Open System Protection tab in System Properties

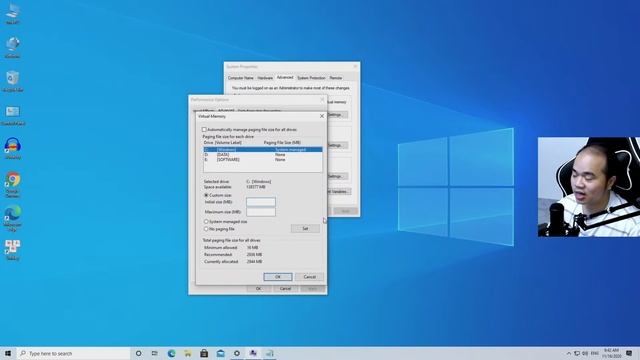(x=311, y=78)
